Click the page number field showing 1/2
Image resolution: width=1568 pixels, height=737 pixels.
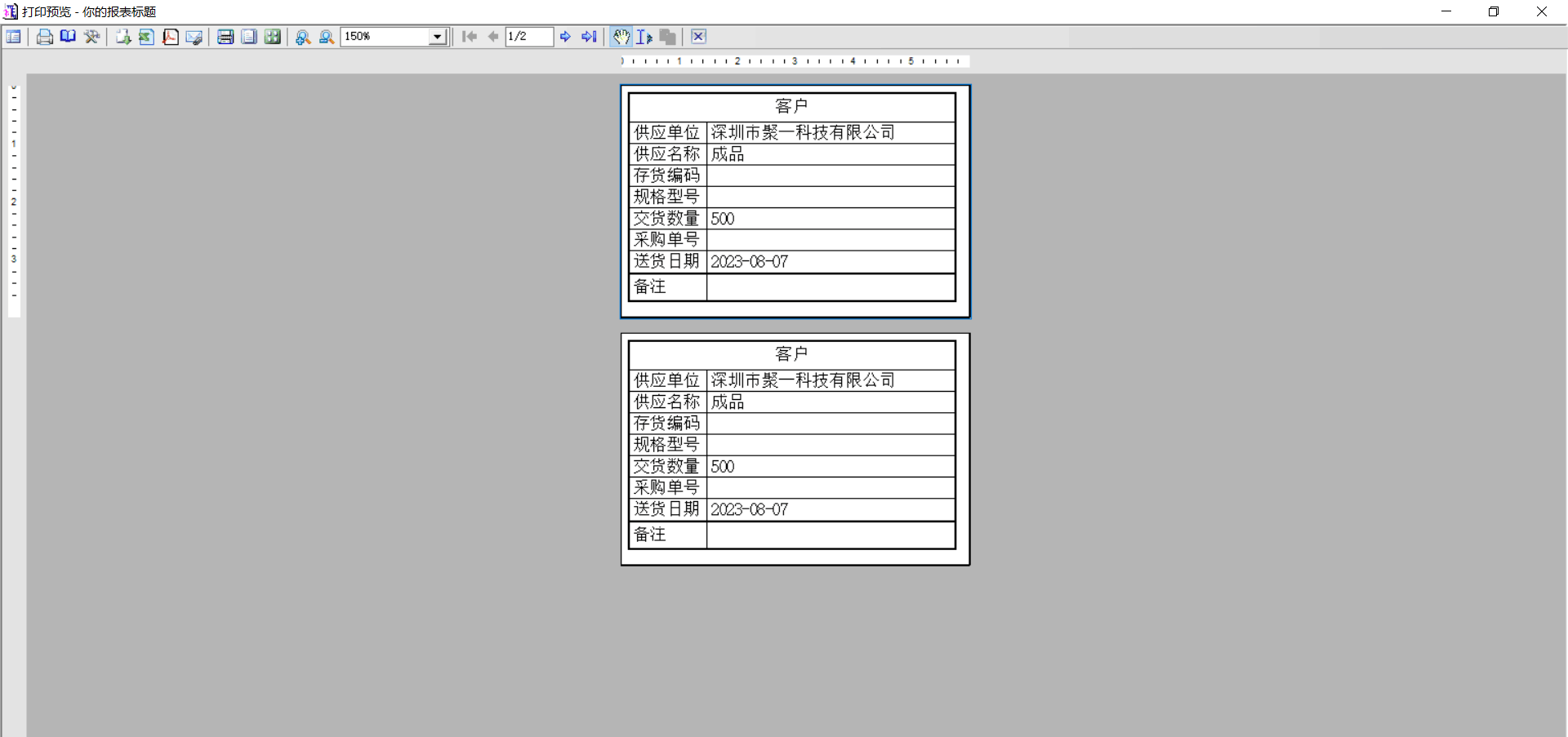[528, 37]
